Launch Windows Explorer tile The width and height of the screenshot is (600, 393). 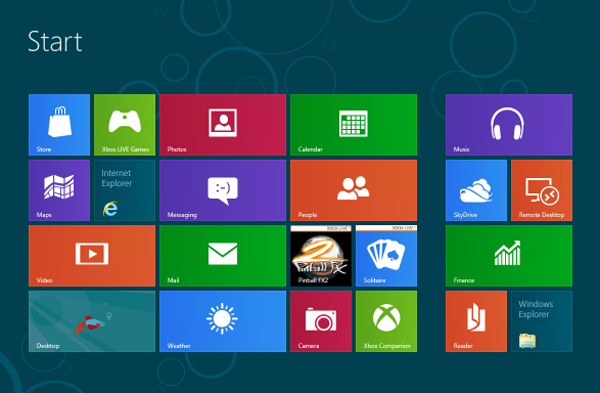pos(542,321)
